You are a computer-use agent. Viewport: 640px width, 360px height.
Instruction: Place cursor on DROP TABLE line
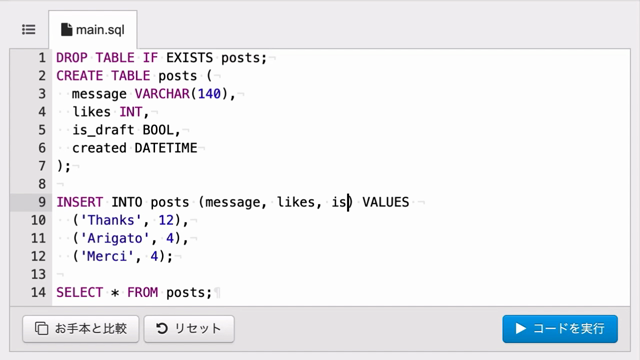[x=162, y=58]
